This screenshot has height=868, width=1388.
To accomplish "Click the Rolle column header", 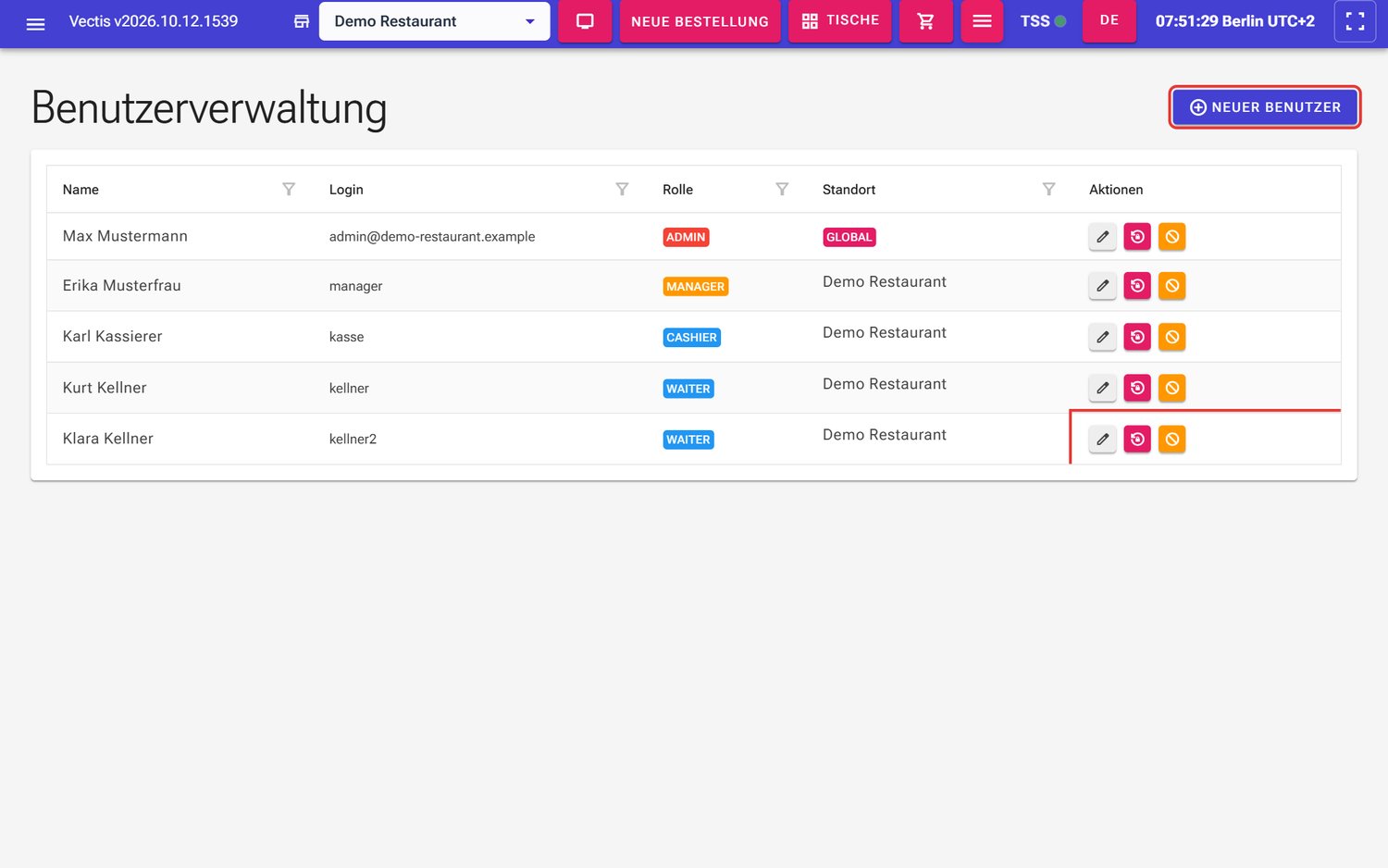I will coord(677,190).
